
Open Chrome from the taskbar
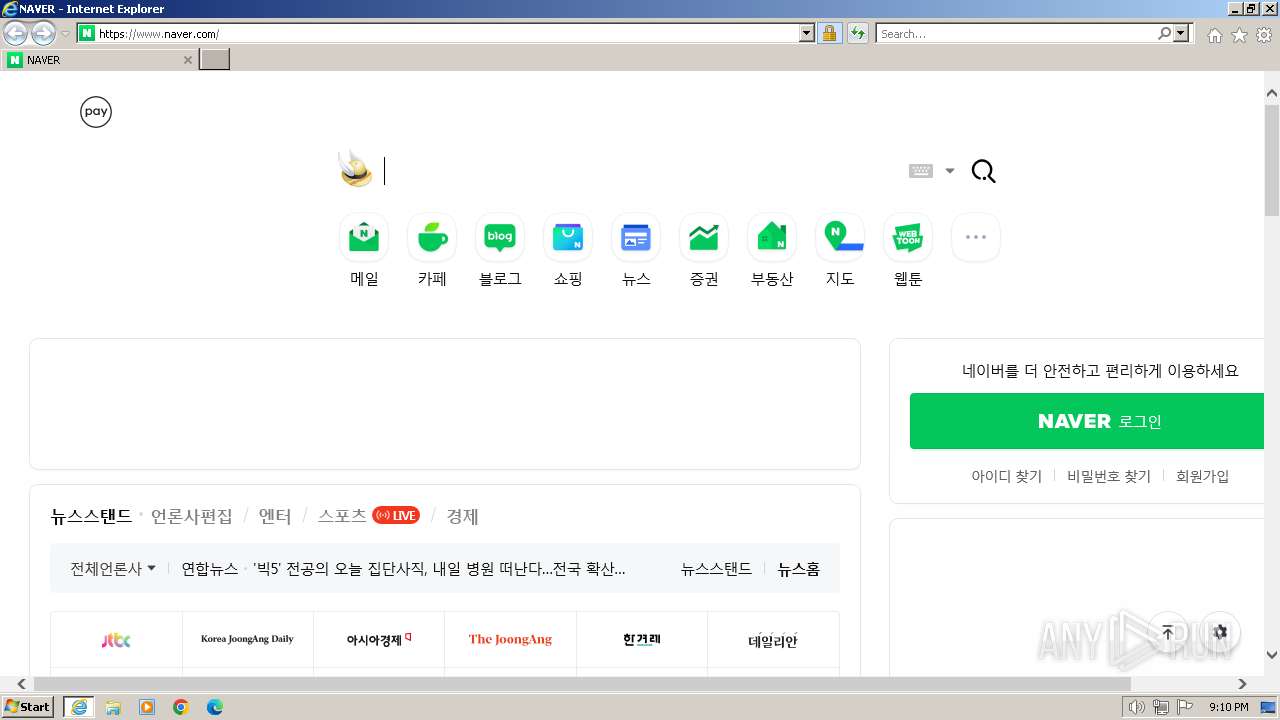181,707
